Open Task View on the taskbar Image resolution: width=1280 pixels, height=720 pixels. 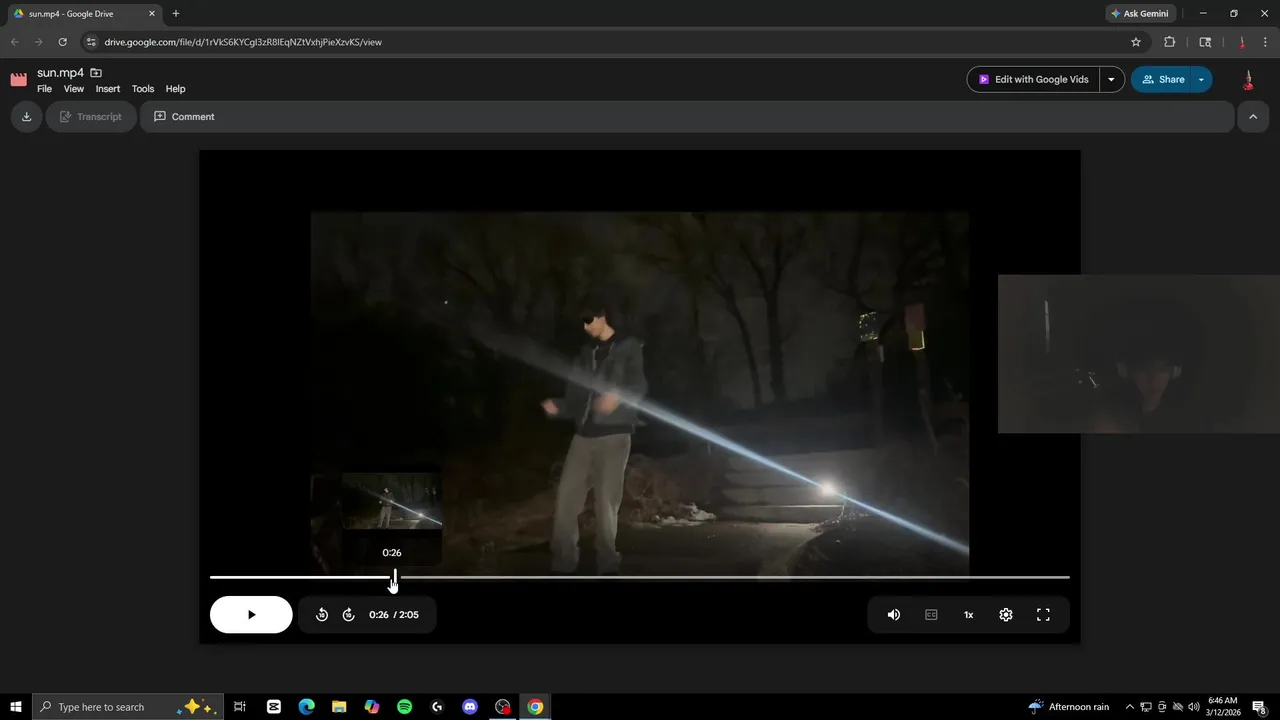[x=240, y=707]
